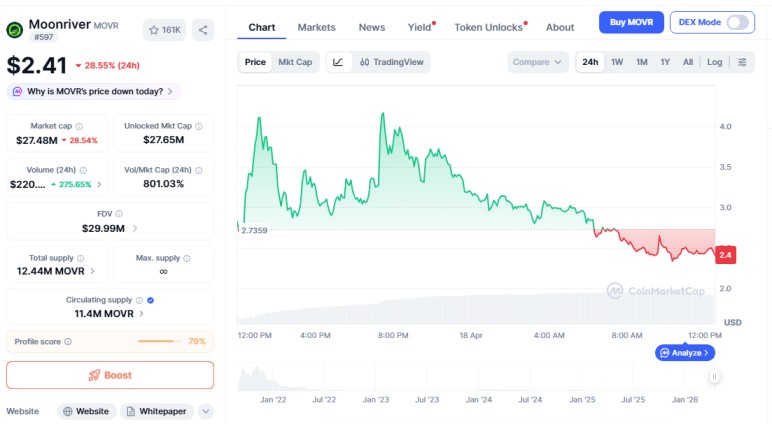Open Token Unlocks tab
772x424 pixels.
tap(490, 28)
